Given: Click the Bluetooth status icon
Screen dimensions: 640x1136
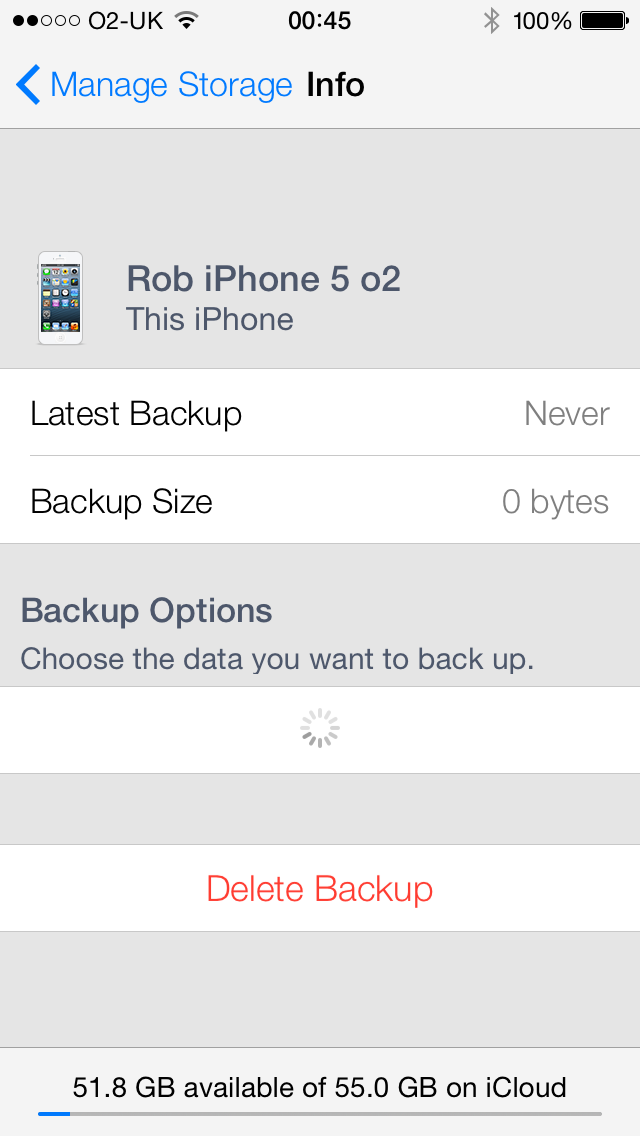Looking at the screenshot, I should click(x=491, y=20).
